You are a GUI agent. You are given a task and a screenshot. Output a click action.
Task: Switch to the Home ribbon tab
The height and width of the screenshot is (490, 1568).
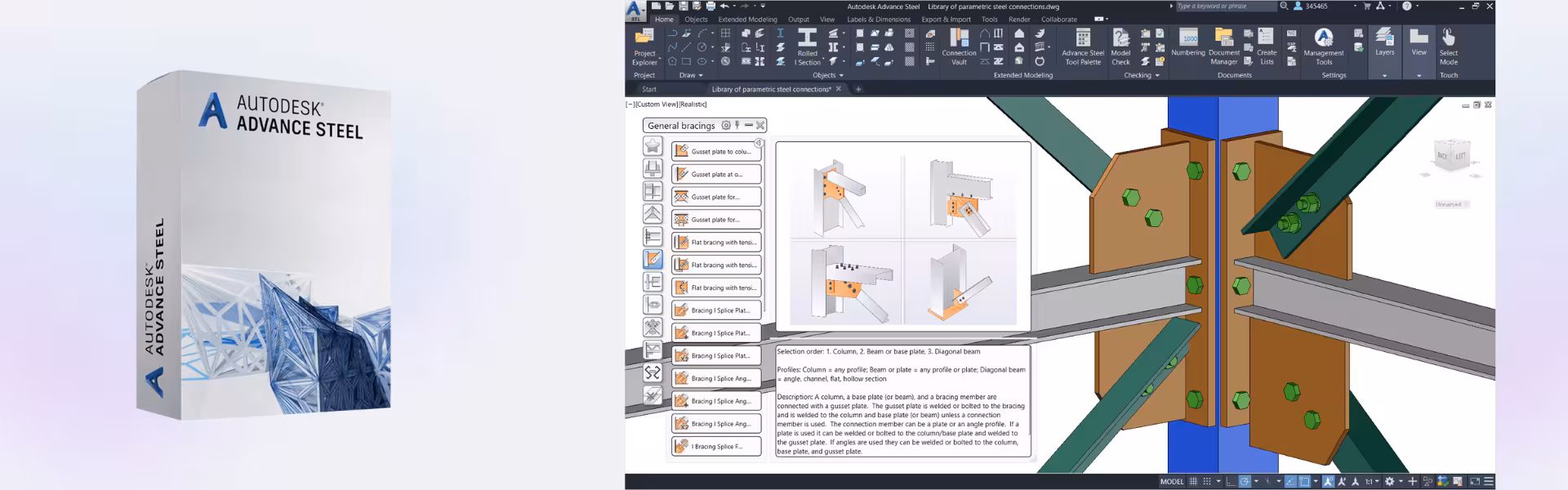pyautogui.click(x=664, y=20)
